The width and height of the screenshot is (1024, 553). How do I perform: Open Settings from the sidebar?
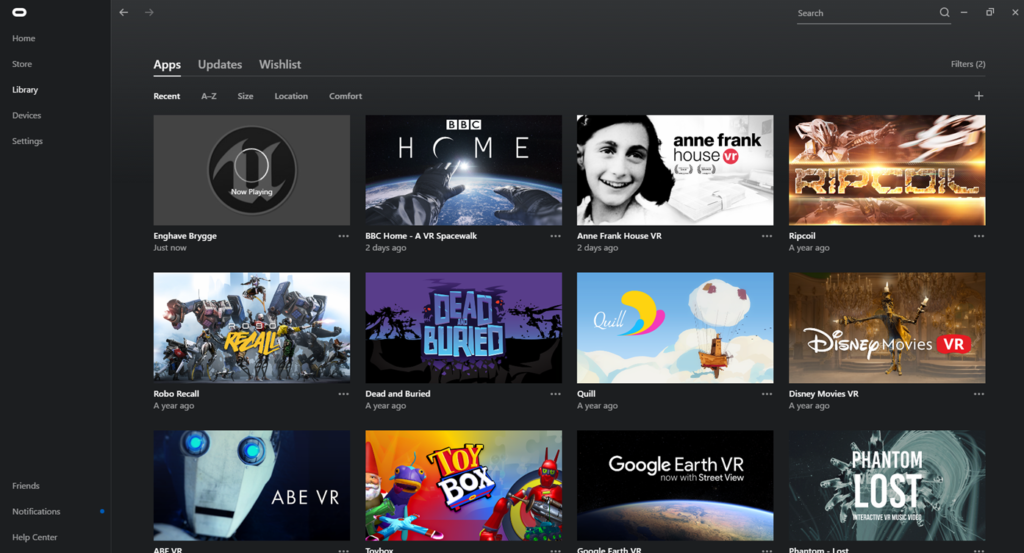pos(27,141)
